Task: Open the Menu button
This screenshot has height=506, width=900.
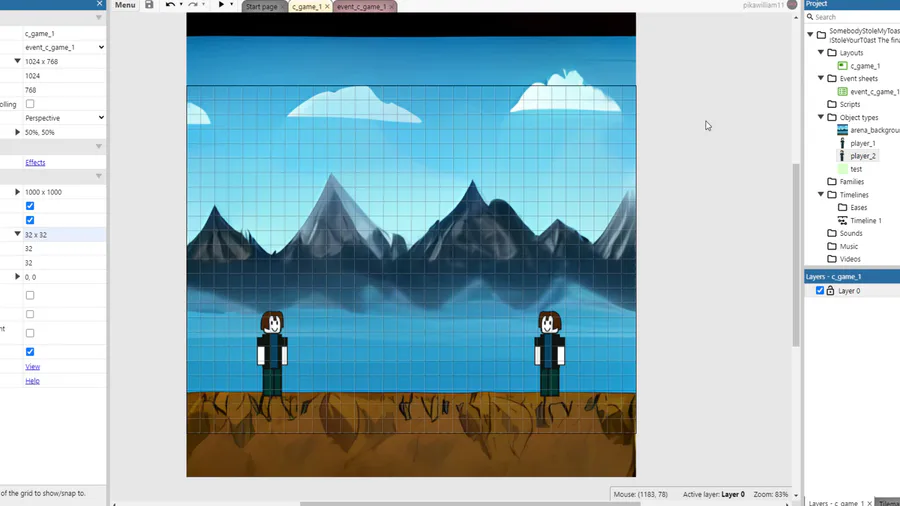Action: (125, 5)
